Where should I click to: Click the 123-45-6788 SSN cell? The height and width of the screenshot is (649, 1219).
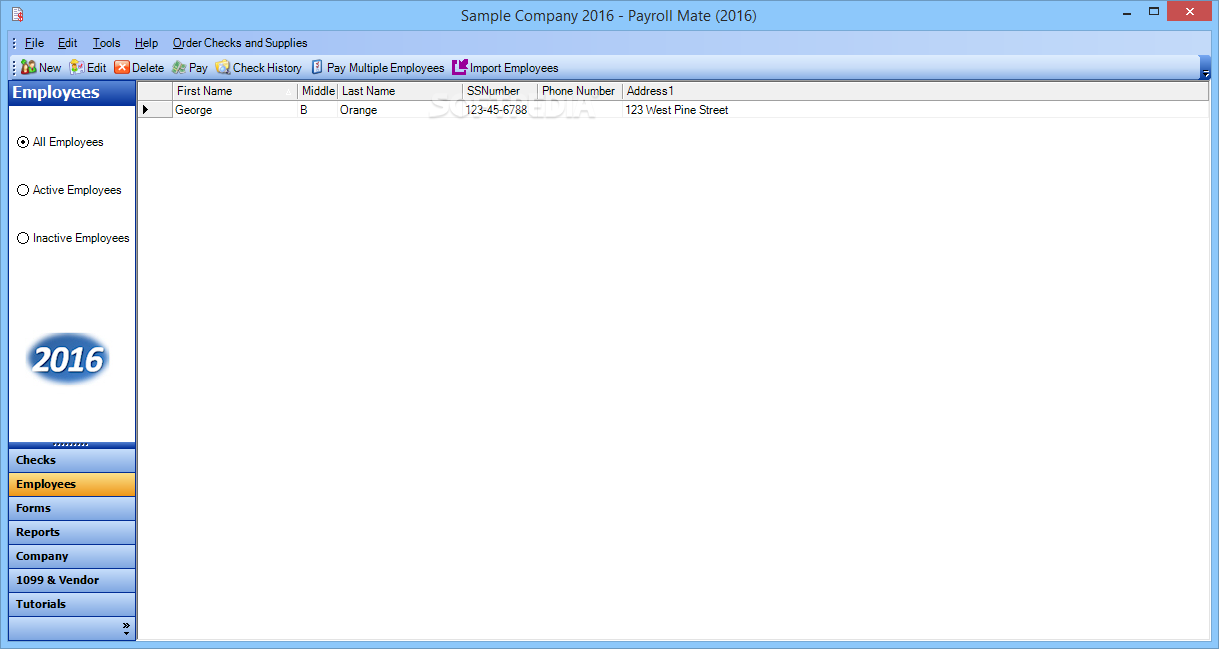tap(500, 110)
